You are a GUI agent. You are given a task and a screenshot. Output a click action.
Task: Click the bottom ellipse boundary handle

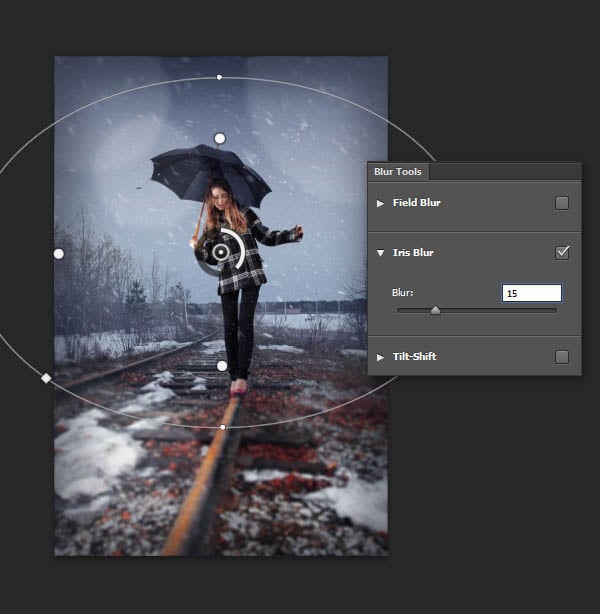click(x=222, y=427)
